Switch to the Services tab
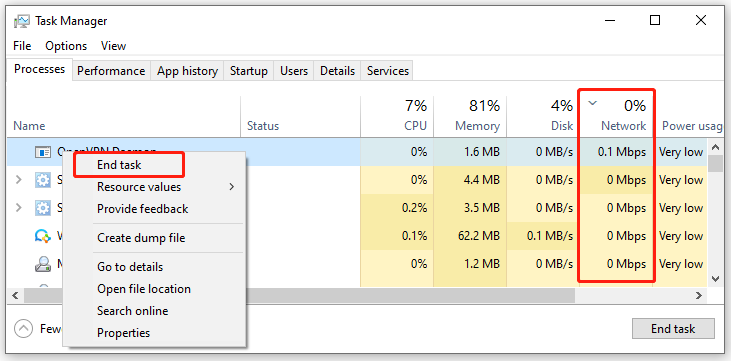The height and width of the screenshot is (361, 731). [x=387, y=71]
